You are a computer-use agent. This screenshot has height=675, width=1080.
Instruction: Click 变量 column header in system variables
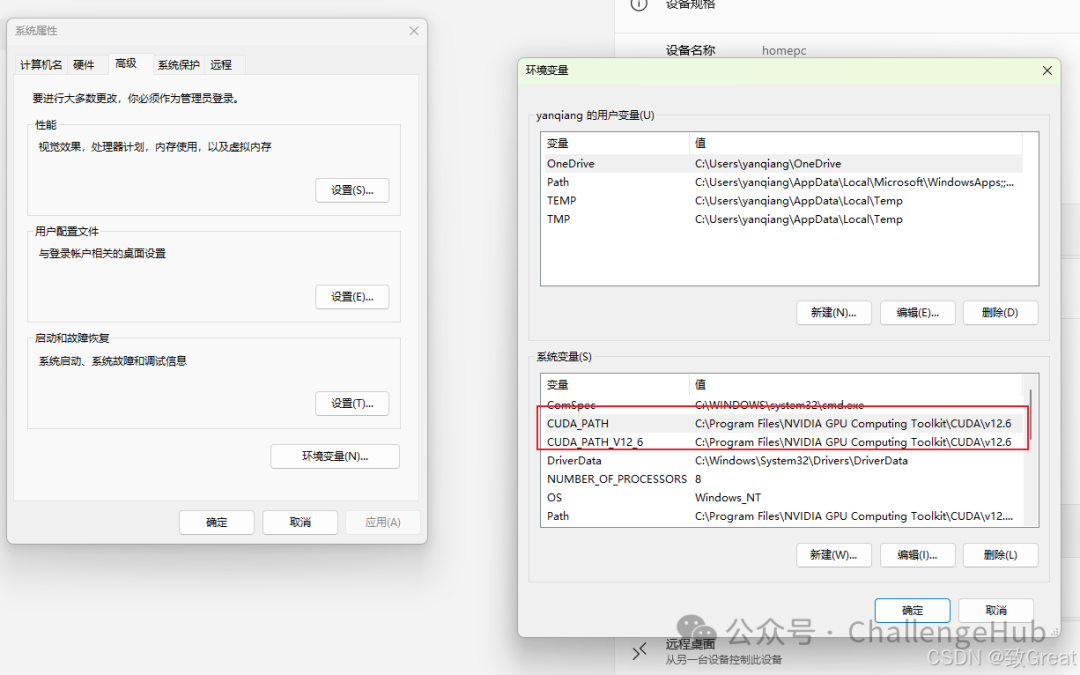615,384
